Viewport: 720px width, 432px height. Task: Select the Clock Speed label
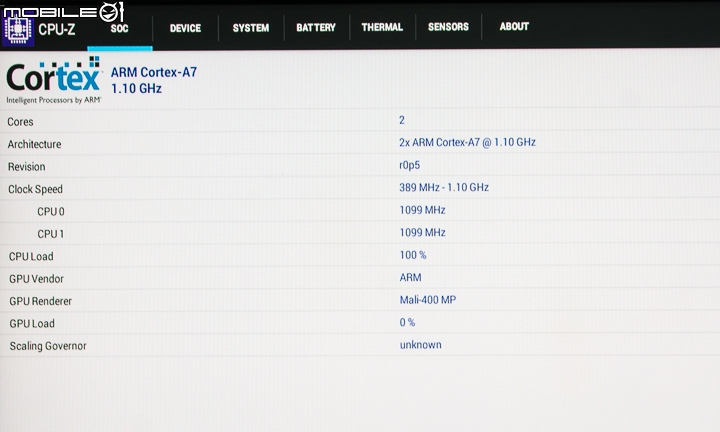(x=35, y=189)
